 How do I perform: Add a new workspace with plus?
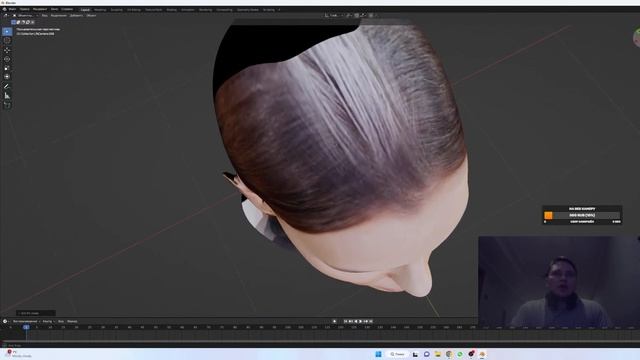279,9
